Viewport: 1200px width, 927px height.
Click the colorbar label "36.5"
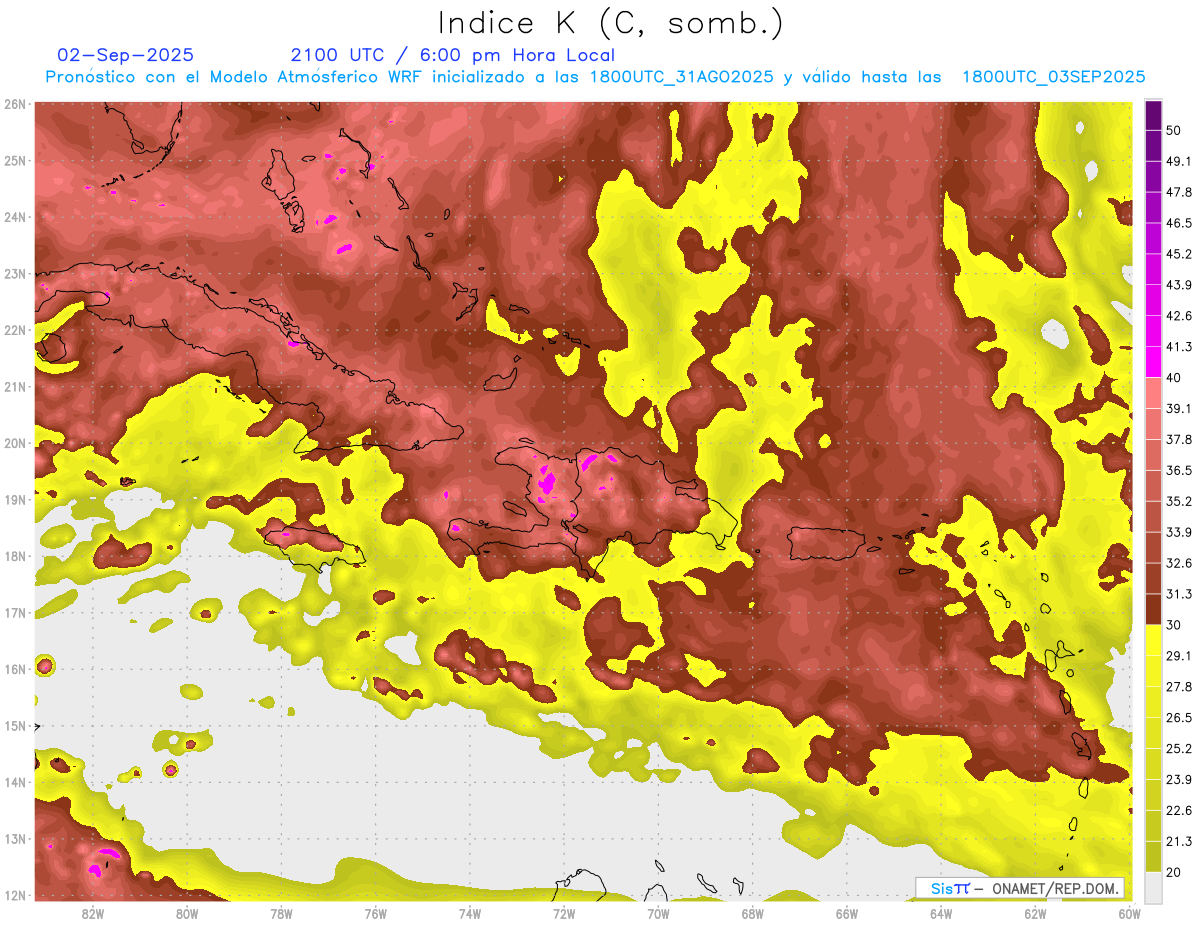point(1178,470)
